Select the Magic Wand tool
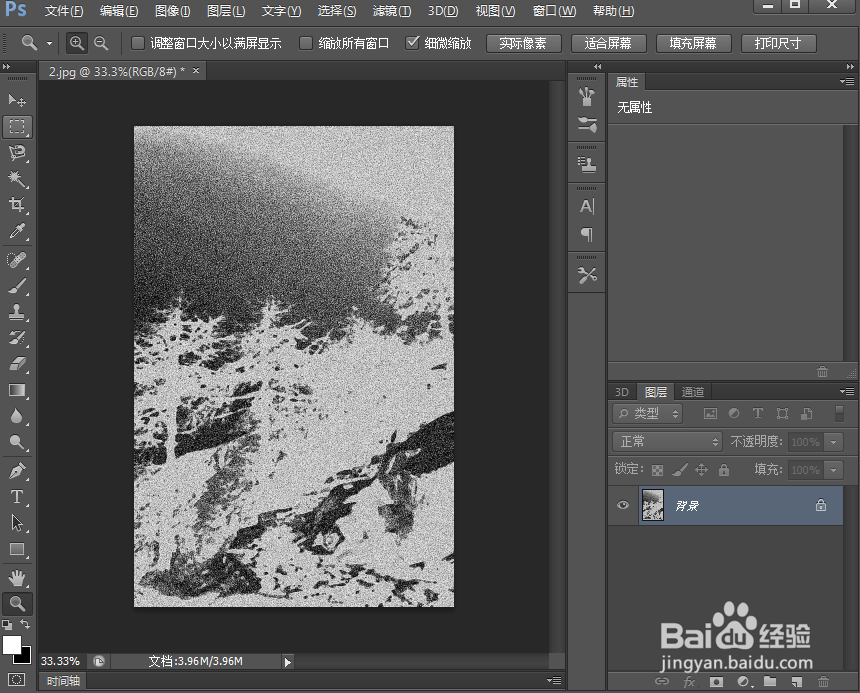The width and height of the screenshot is (860, 693). pyautogui.click(x=17, y=179)
